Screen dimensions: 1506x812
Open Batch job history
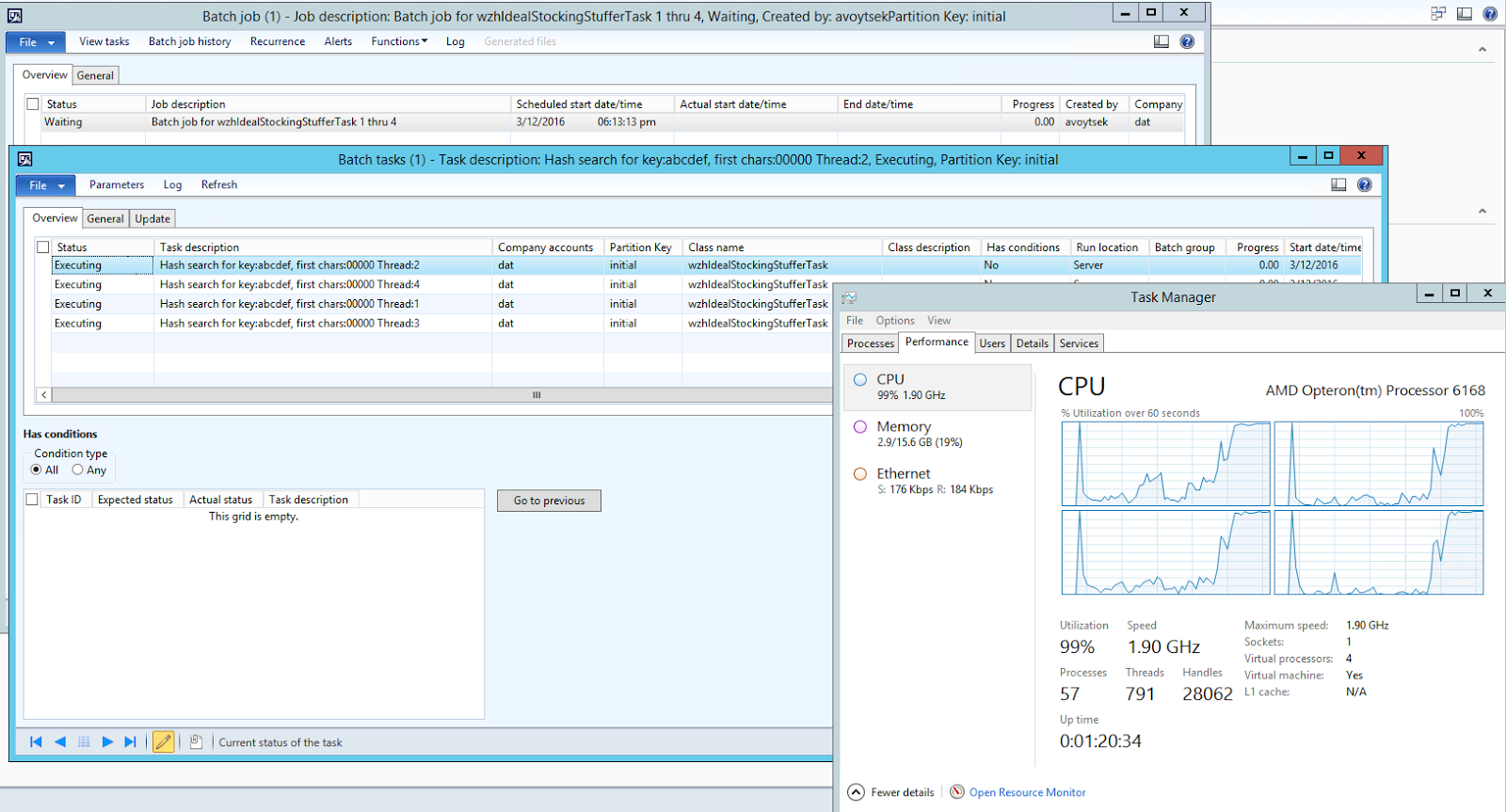coord(190,41)
